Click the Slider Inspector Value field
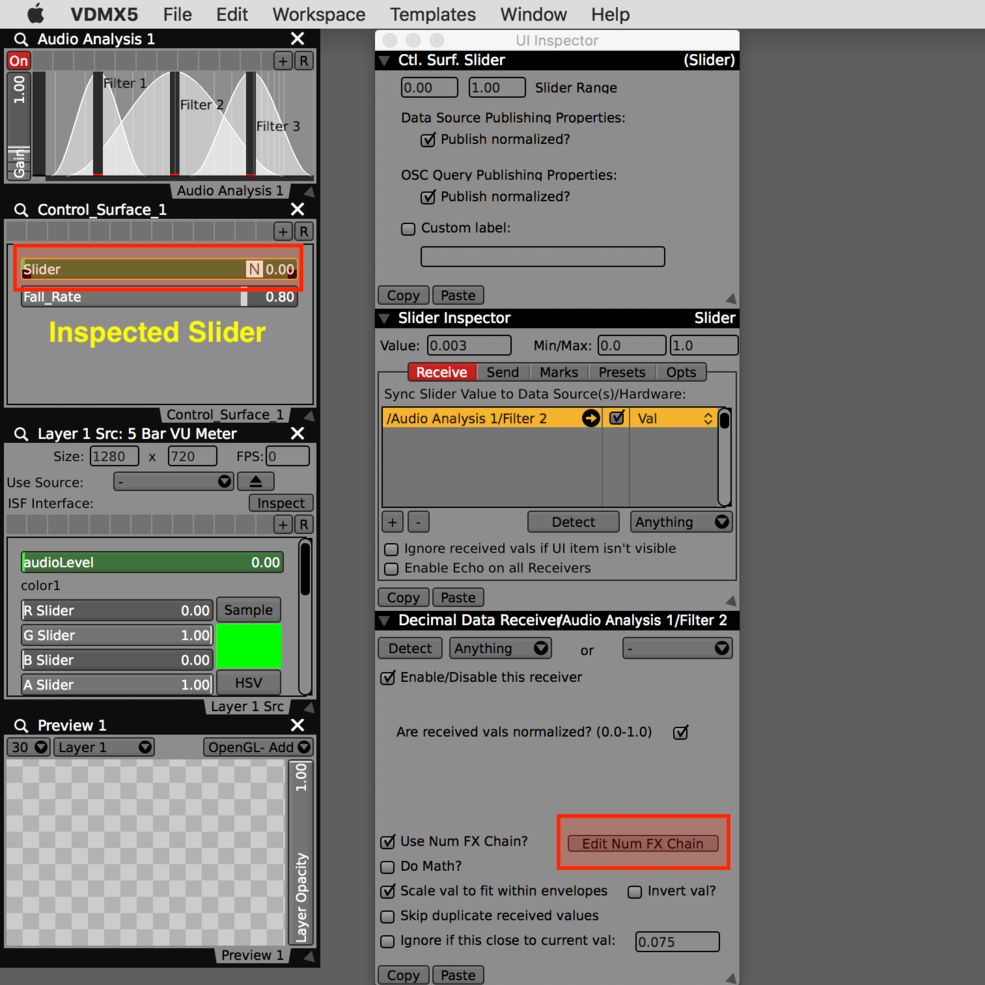 pos(469,345)
